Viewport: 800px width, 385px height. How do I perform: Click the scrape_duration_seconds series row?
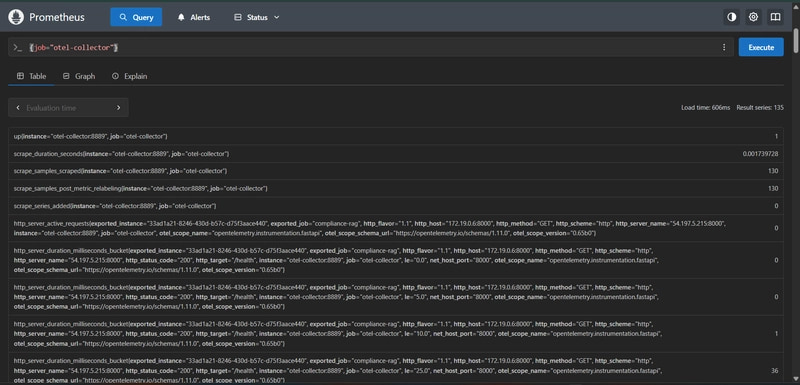[396, 153]
